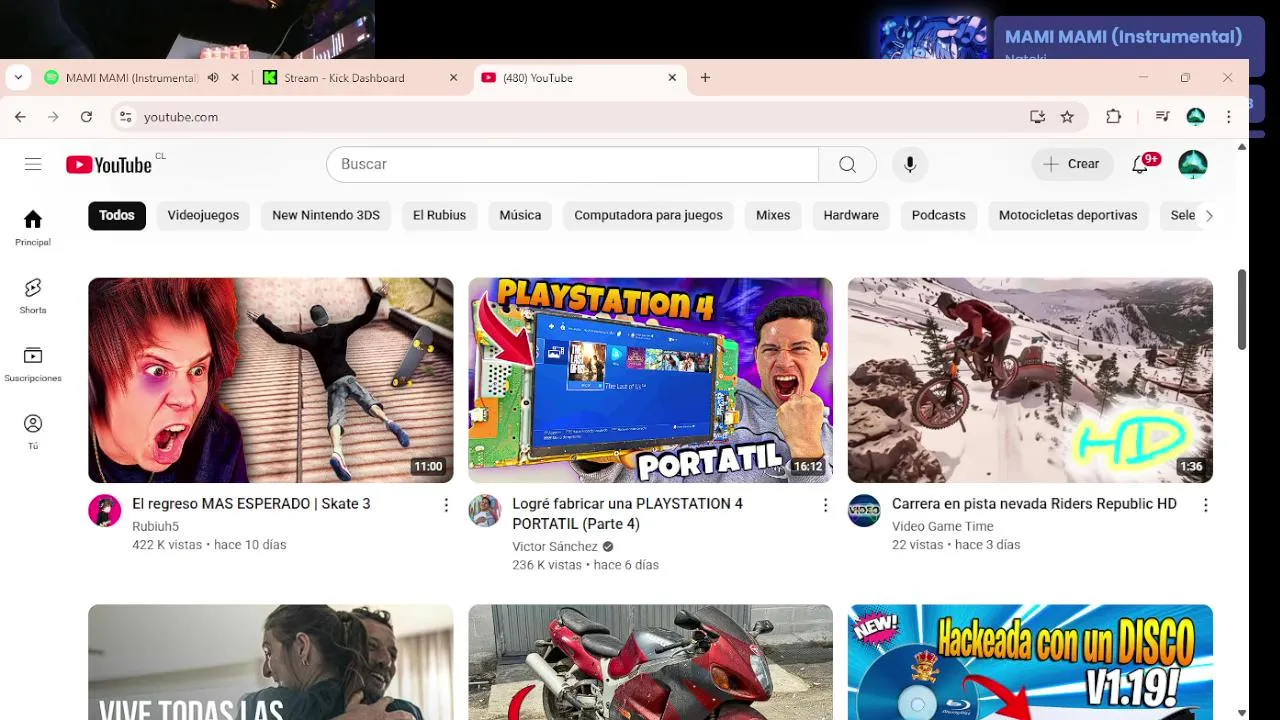Open options for PLAYSTATION 4 PORTATIL video
Screen dimensions: 1280x720
pos(825,506)
